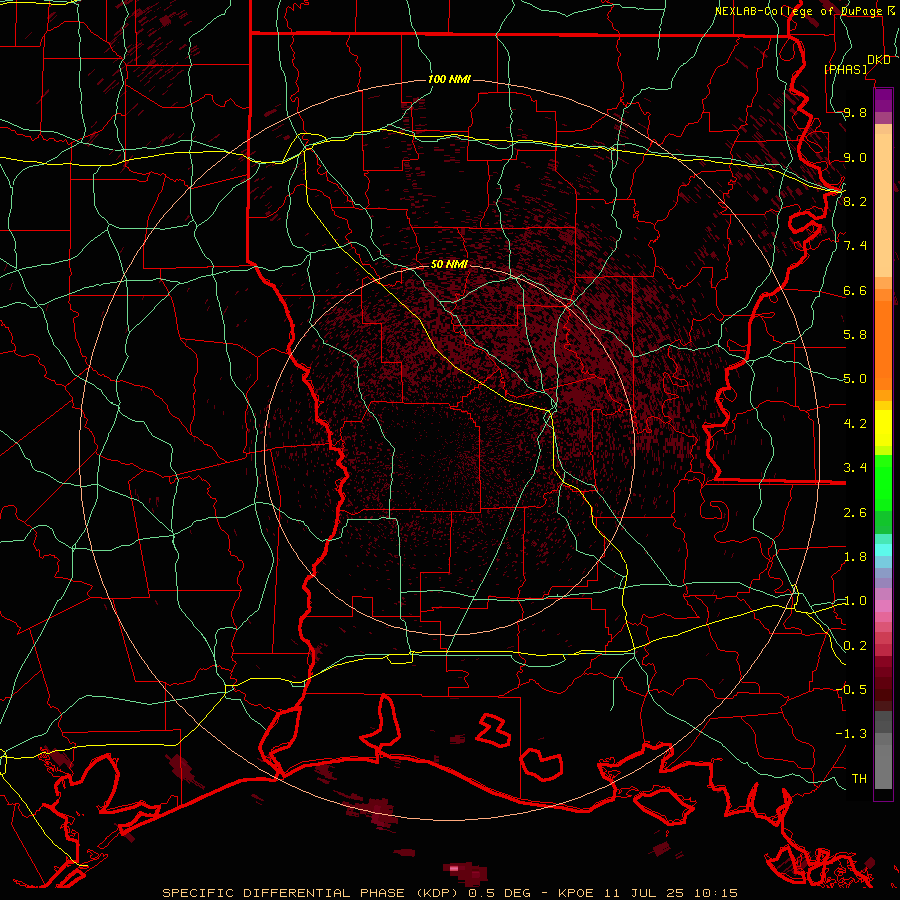The image size is (900, 900).
Task: Click the bright pink echo pixel offshore at the bottom
Action: [x=454, y=868]
